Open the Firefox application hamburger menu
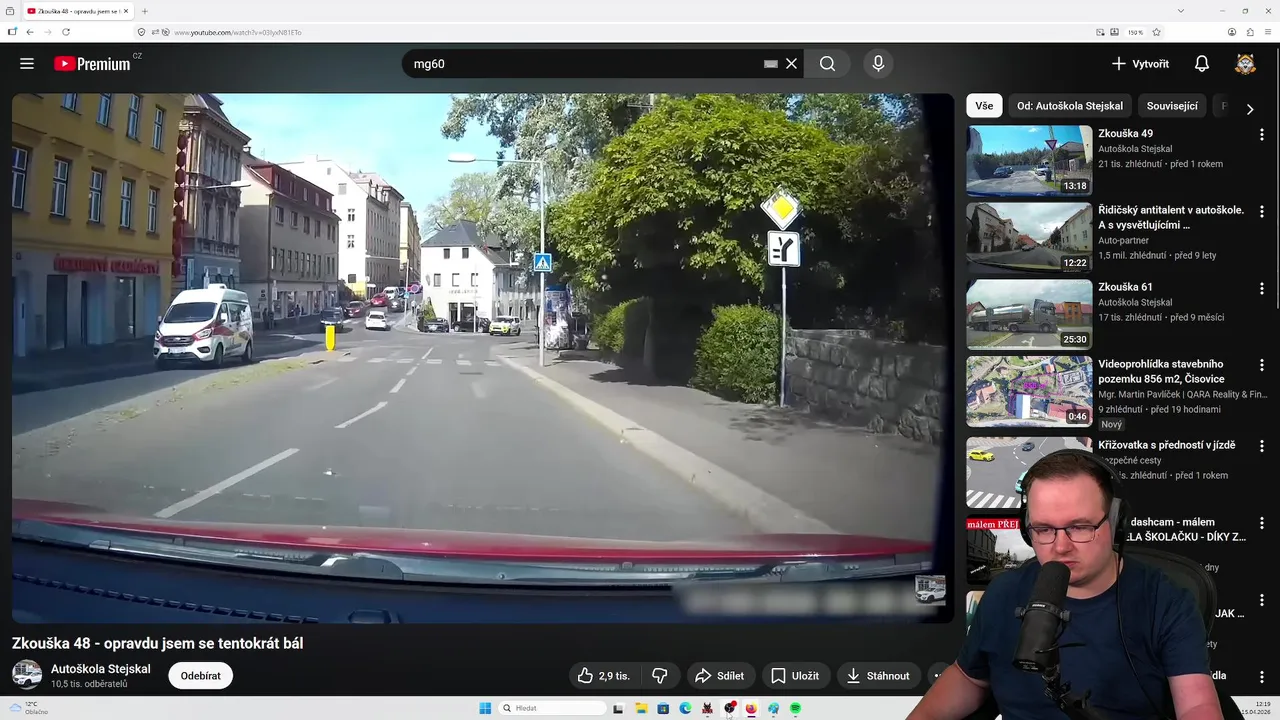 pyautogui.click(x=1268, y=32)
